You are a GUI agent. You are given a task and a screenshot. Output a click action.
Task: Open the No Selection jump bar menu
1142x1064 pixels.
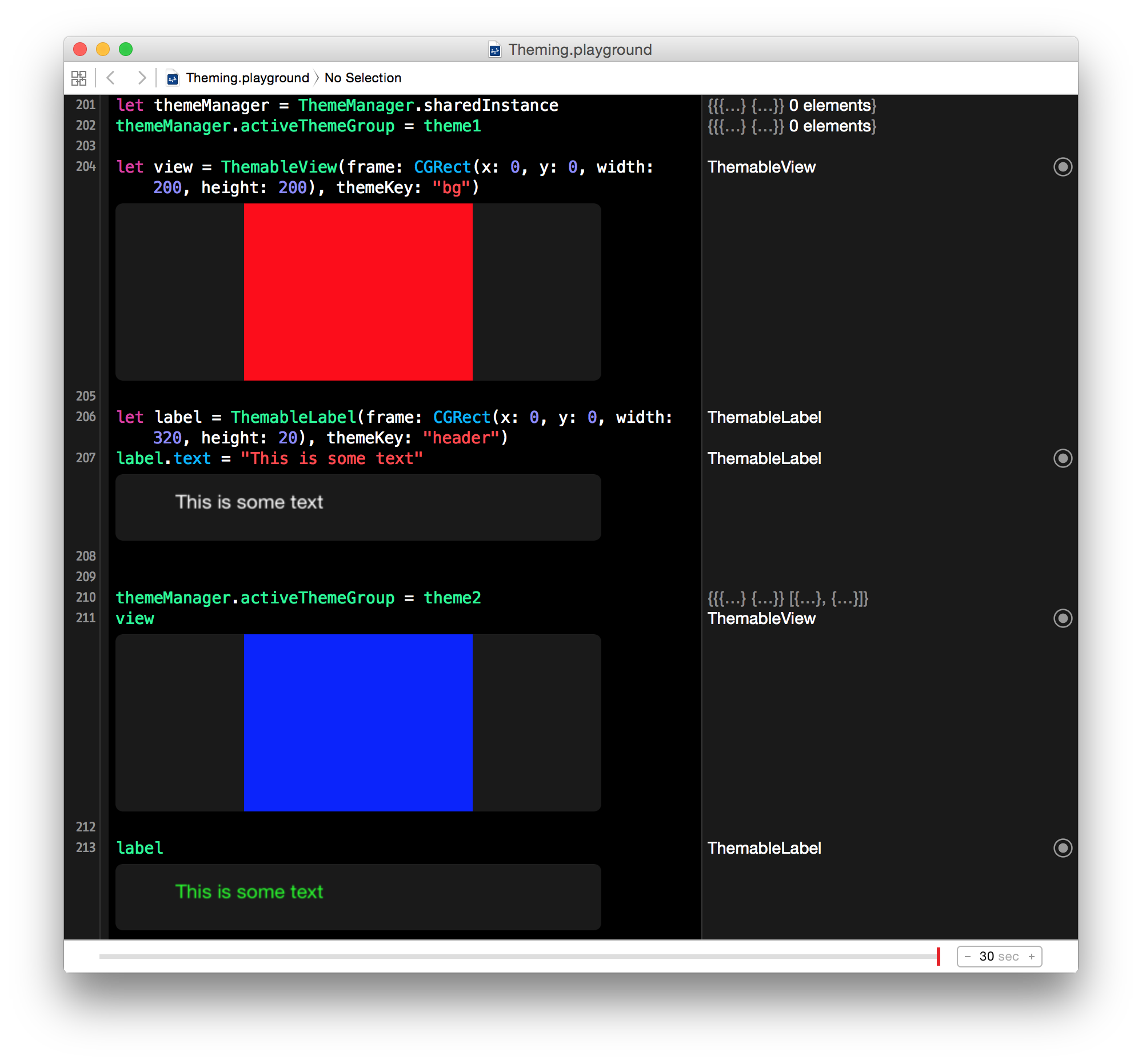point(362,78)
